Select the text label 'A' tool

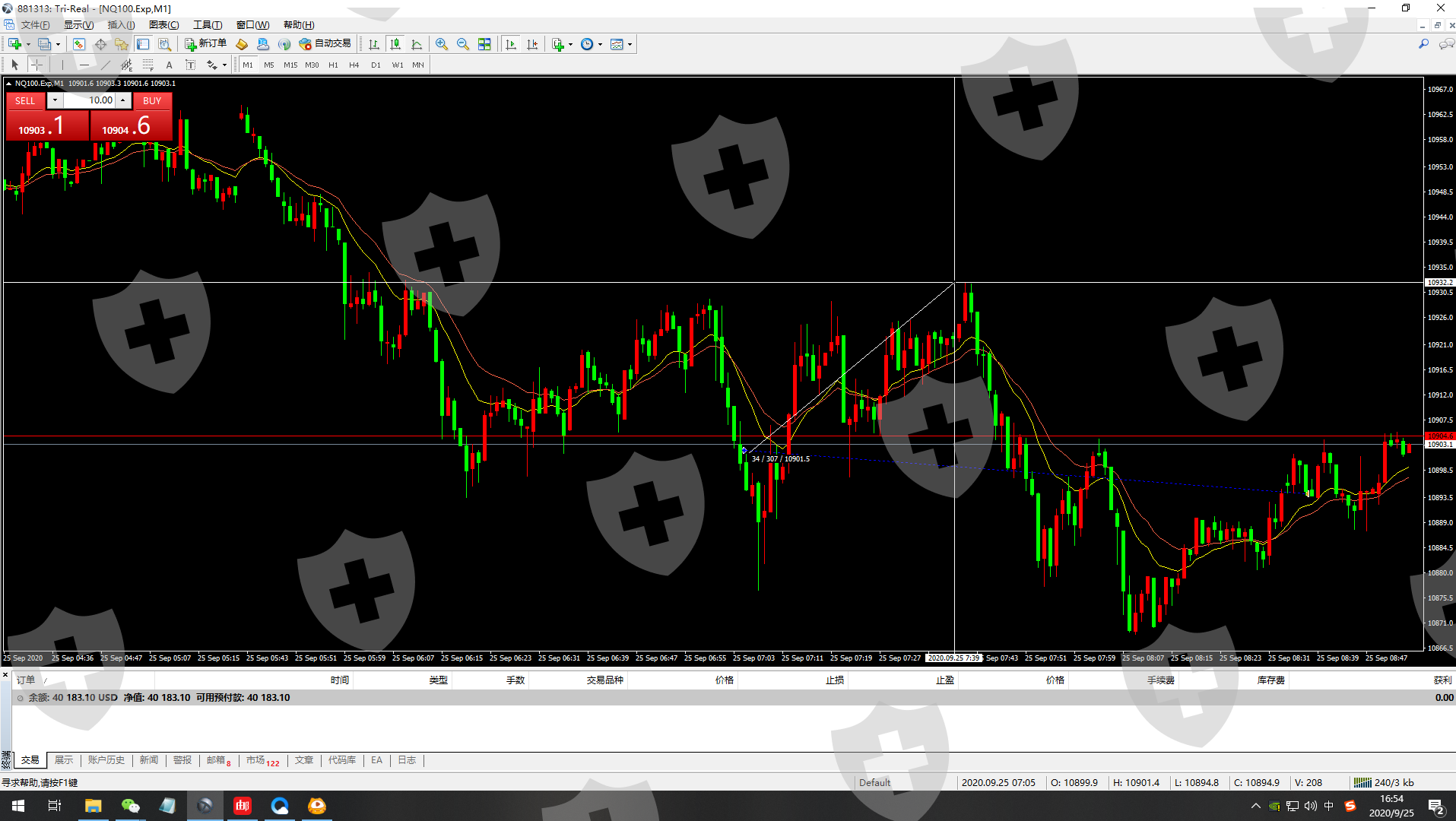click(169, 65)
